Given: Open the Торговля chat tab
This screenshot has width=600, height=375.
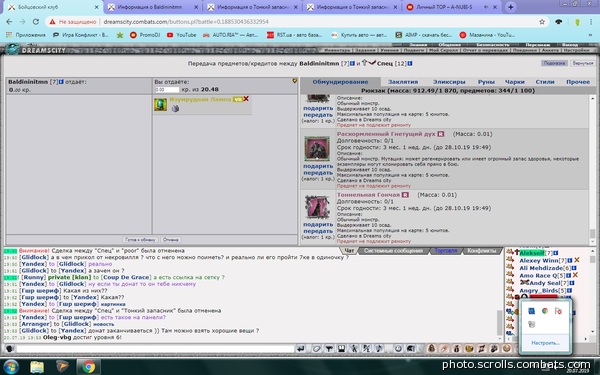Looking at the screenshot, I should (446, 251).
